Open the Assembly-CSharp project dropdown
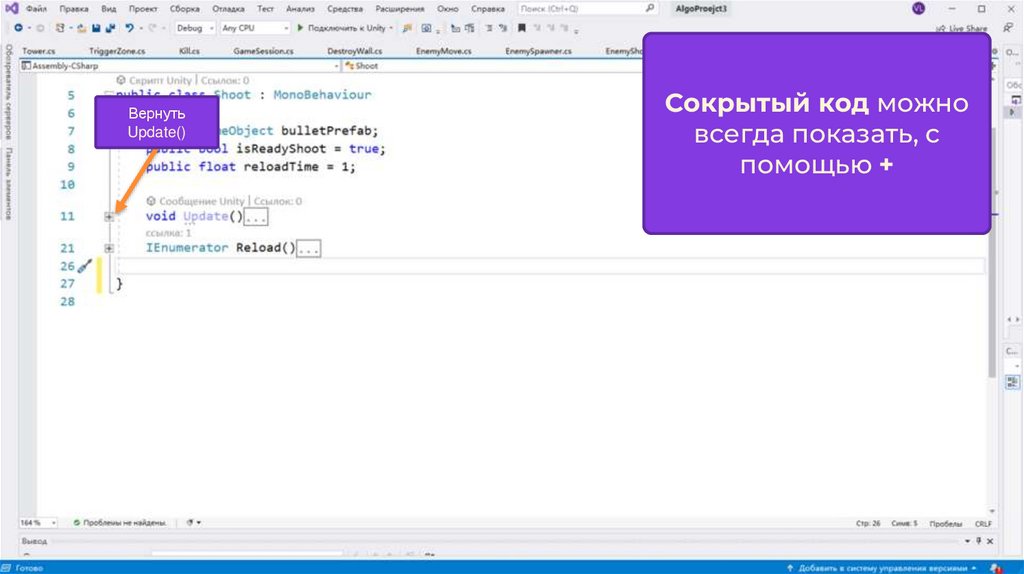This screenshot has width=1024, height=574. click(x=180, y=66)
